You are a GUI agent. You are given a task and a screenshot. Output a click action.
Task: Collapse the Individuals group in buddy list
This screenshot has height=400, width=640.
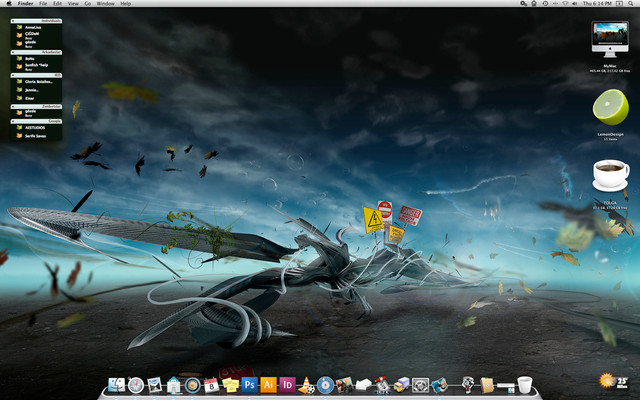pos(36,21)
